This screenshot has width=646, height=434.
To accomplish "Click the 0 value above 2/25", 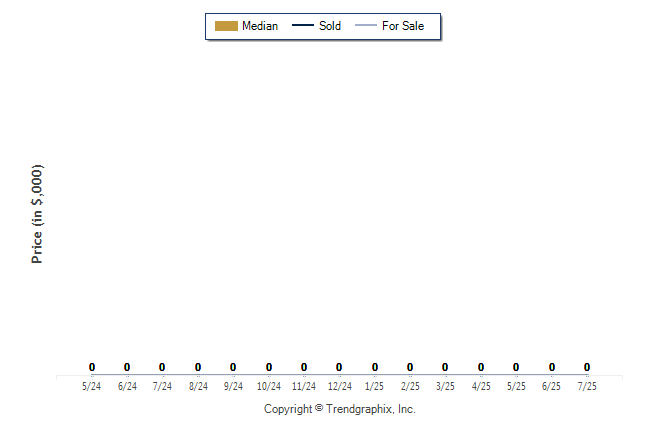I will coord(410,367).
